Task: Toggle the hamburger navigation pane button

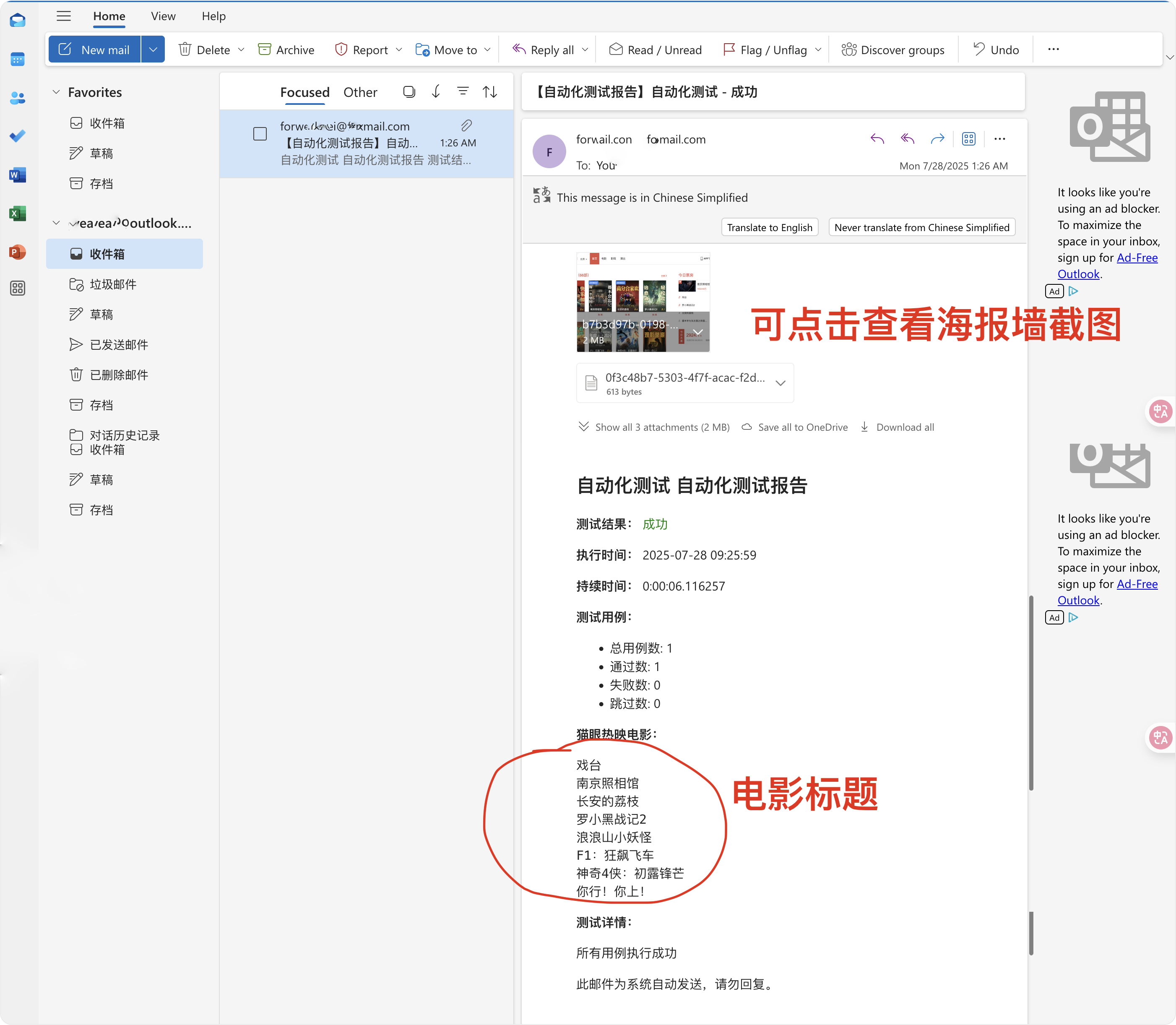Action: pos(63,16)
